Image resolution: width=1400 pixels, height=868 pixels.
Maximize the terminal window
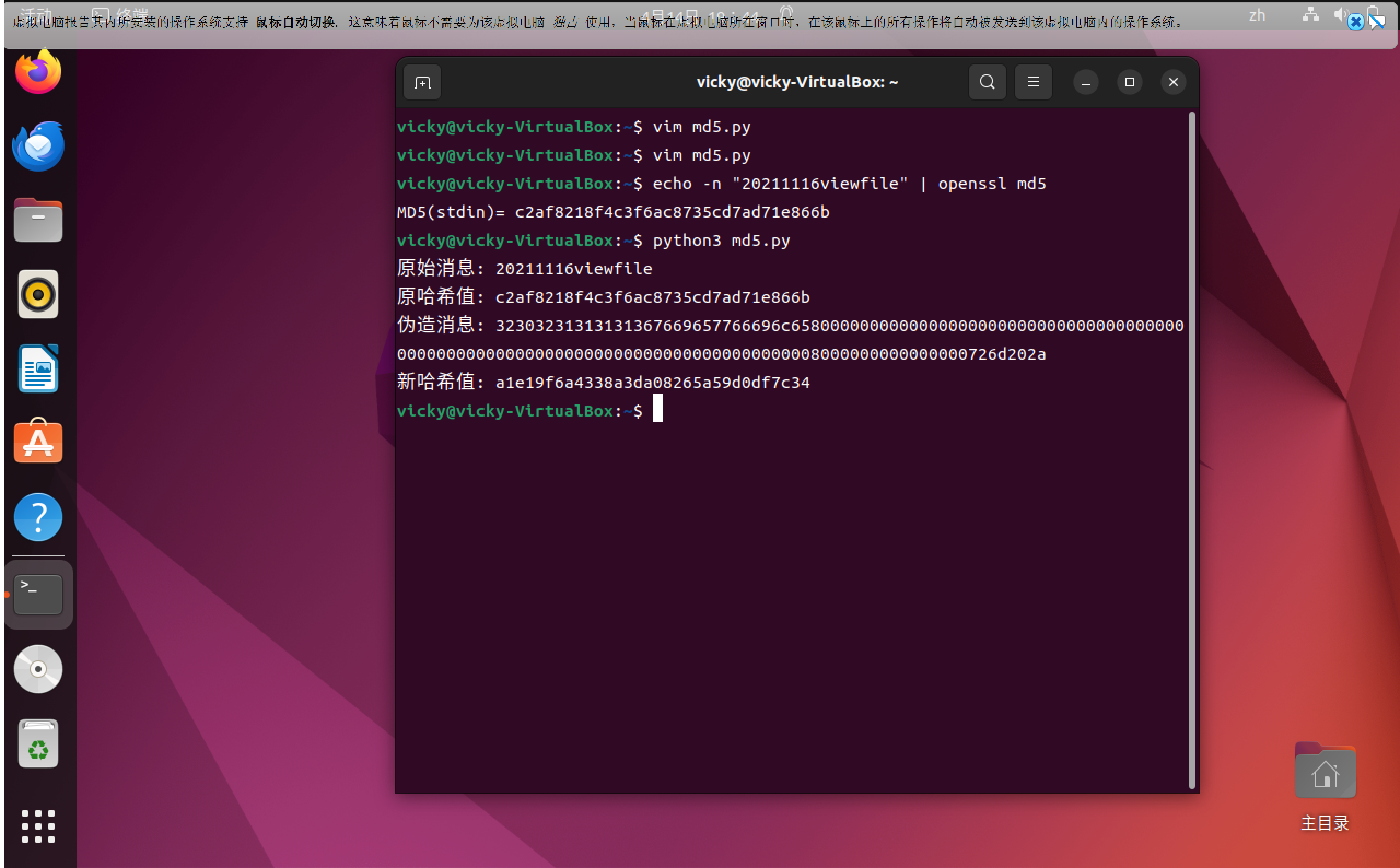(x=1129, y=82)
